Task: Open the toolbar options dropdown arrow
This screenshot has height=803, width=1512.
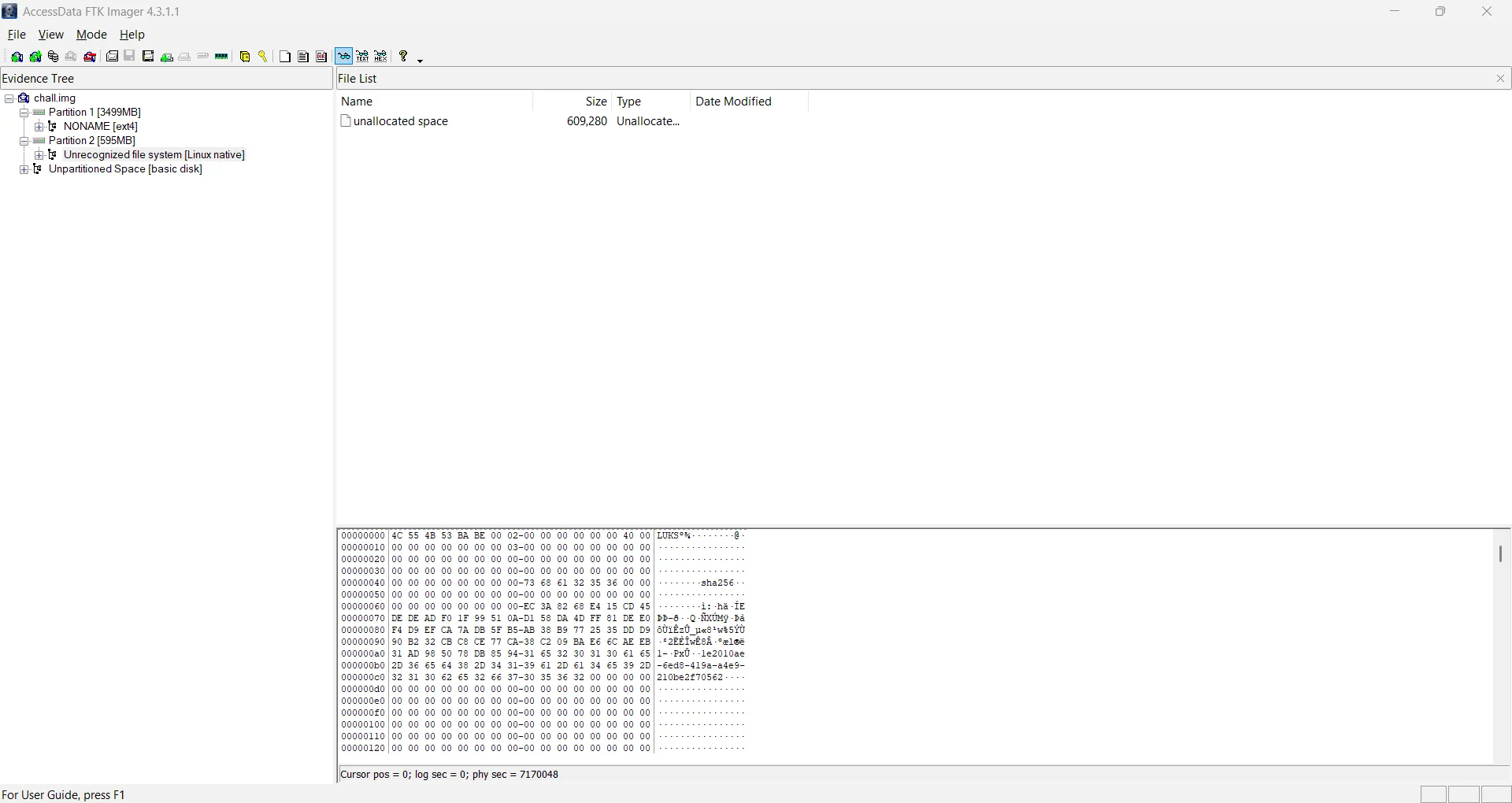Action: point(421,59)
